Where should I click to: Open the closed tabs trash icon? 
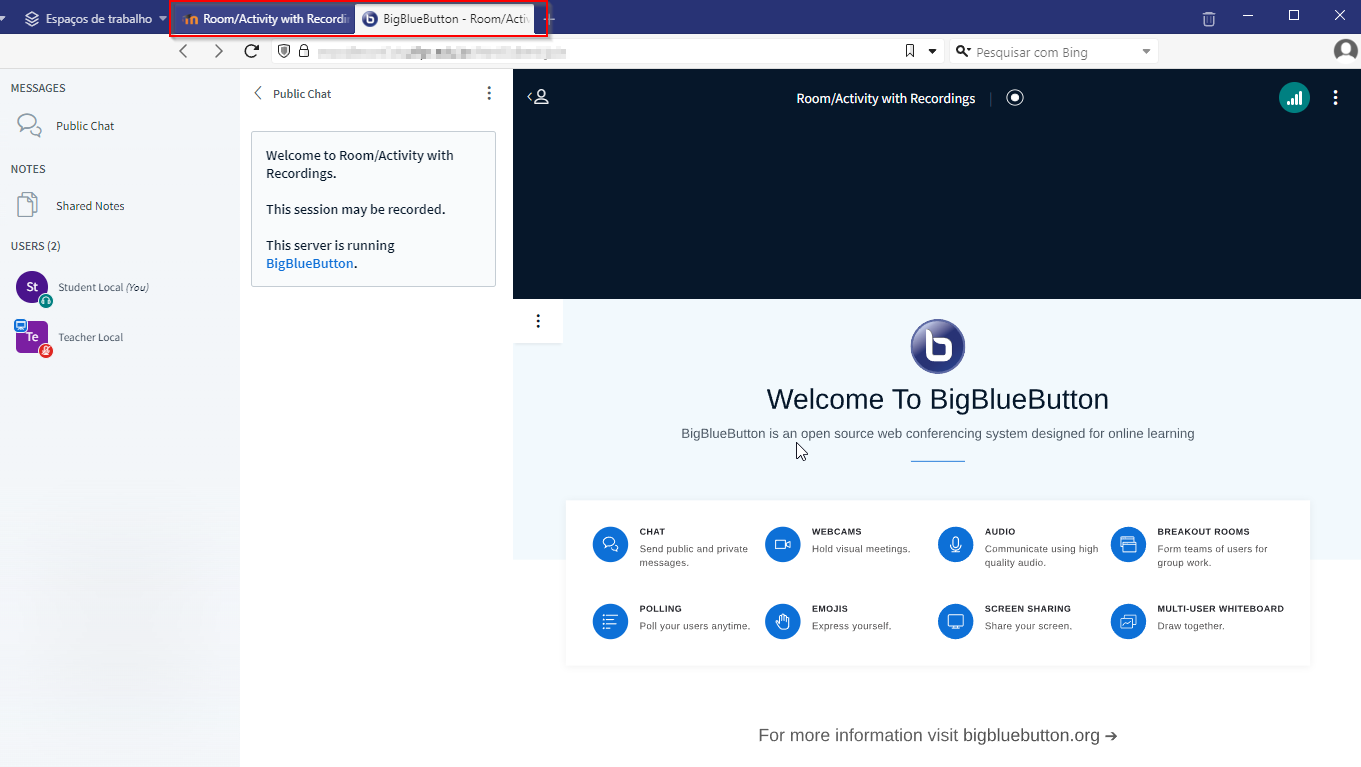pyautogui.click(x=1209, y=18)
